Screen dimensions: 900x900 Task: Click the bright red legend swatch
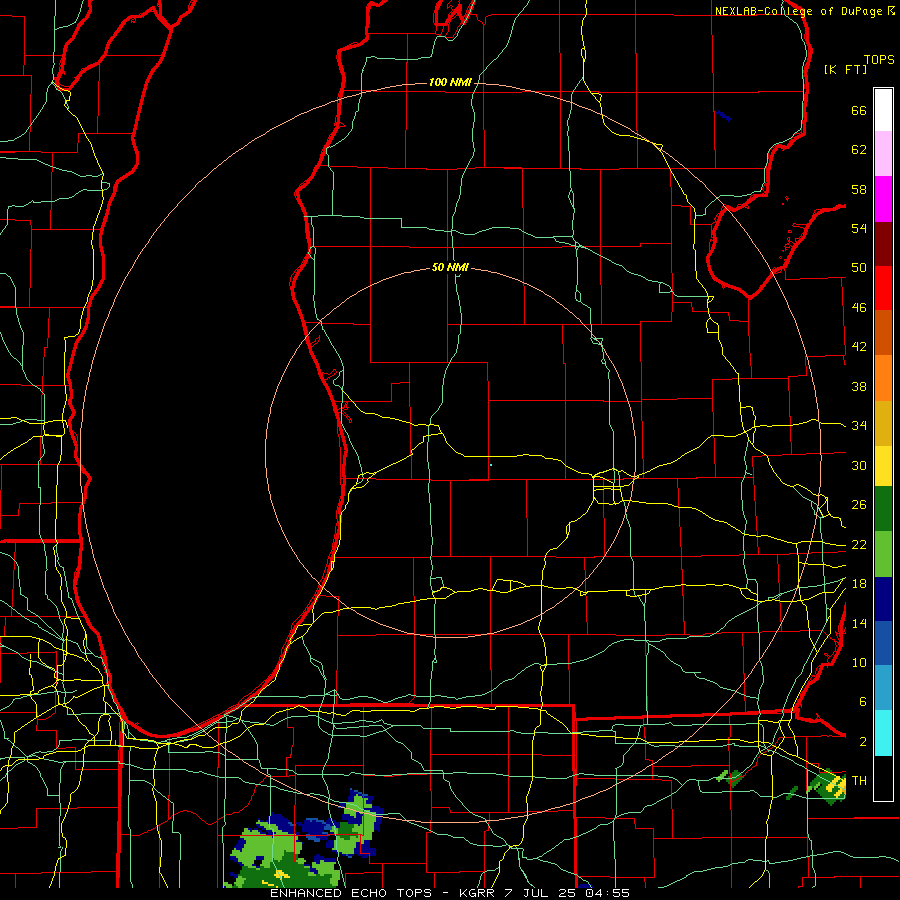(x=883, y=288)
